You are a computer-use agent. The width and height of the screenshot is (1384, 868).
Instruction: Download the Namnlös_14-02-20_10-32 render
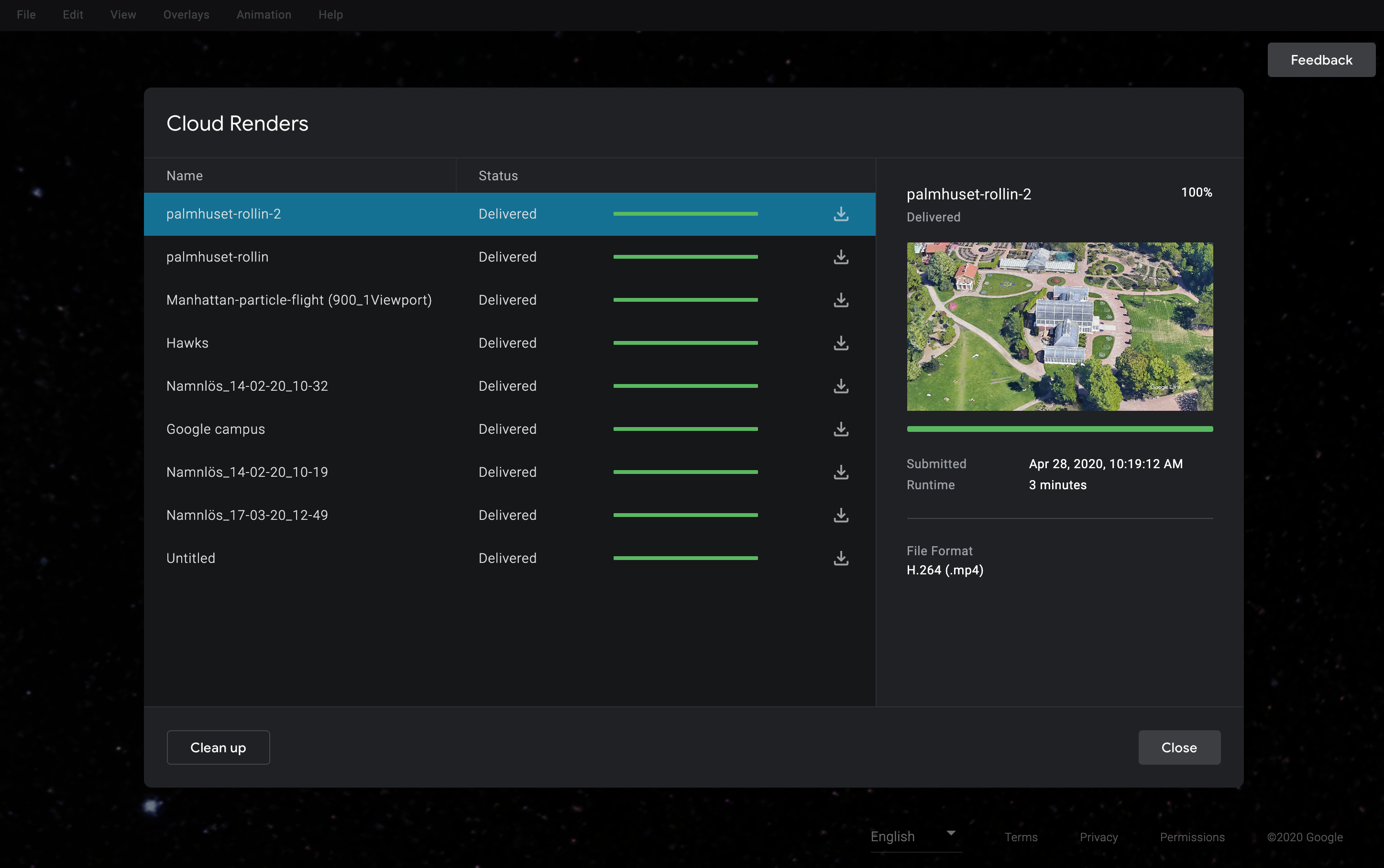(840, 386)
